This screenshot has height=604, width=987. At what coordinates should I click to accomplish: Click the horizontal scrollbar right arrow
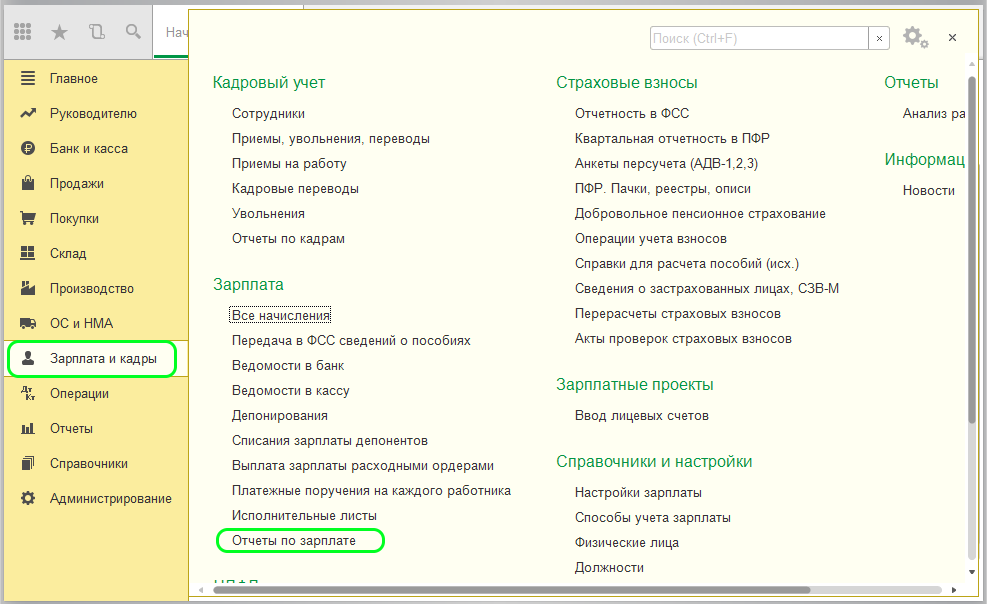956,590
